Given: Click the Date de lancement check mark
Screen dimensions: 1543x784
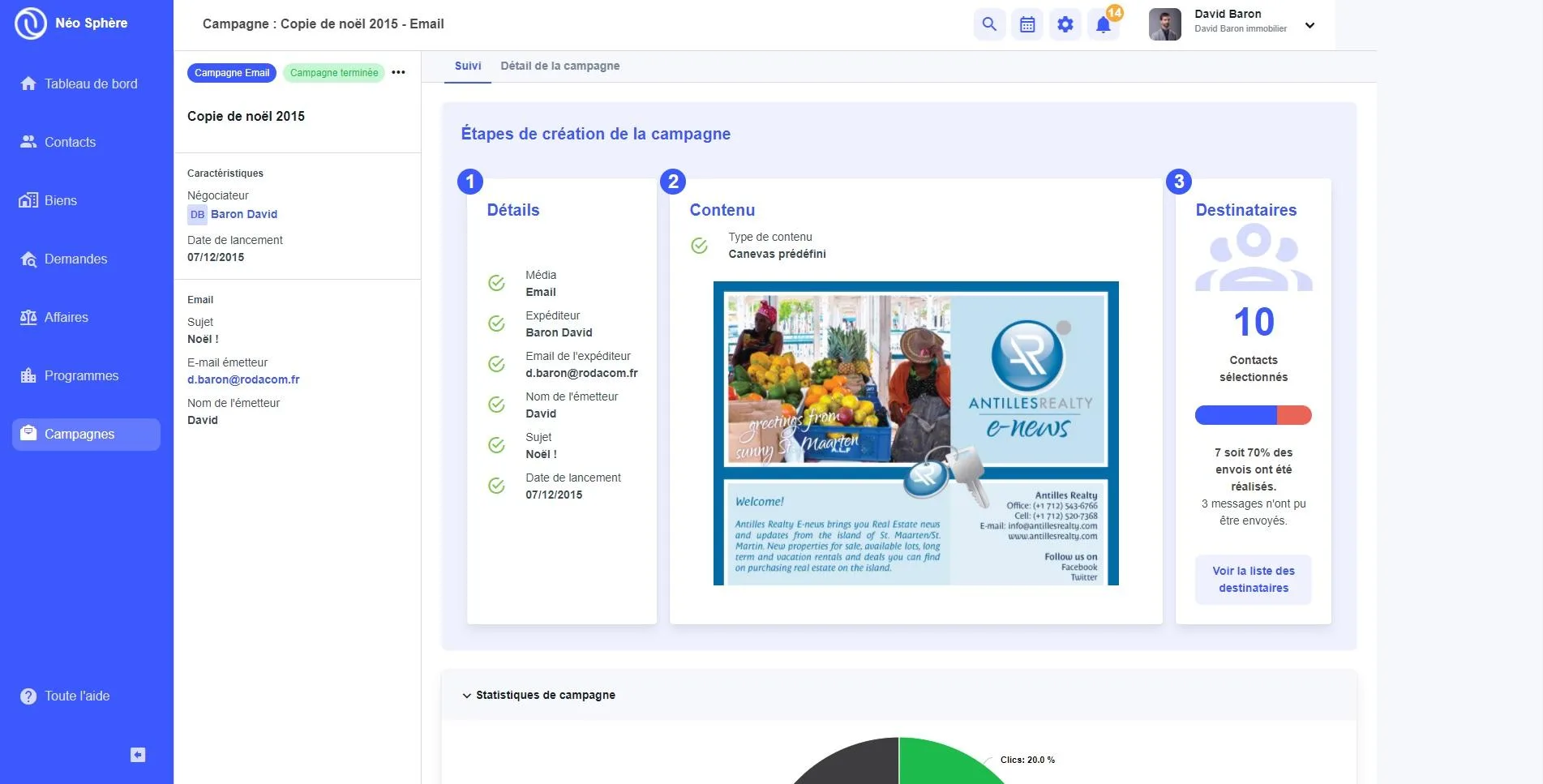Looking at the screenshot, I should coord(496,486).
